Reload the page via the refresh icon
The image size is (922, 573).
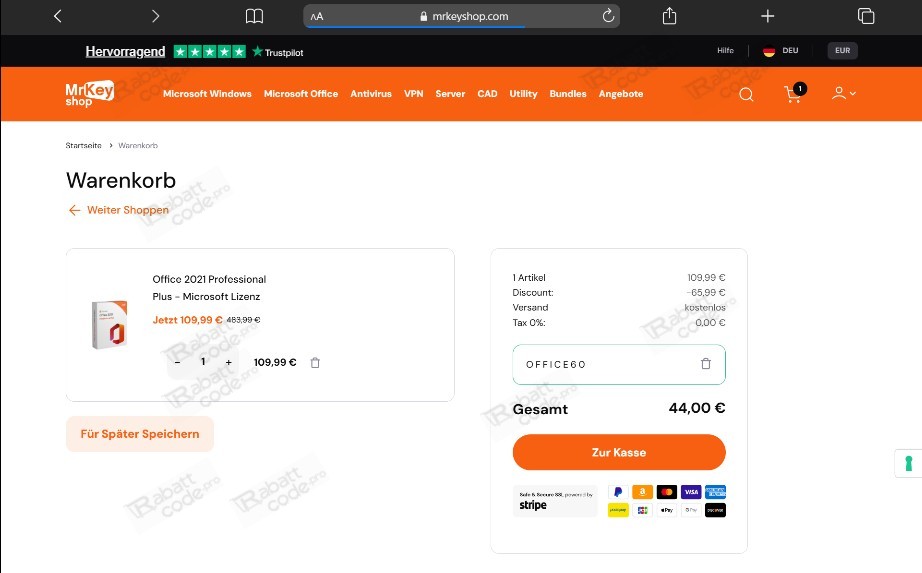point(608,16)
